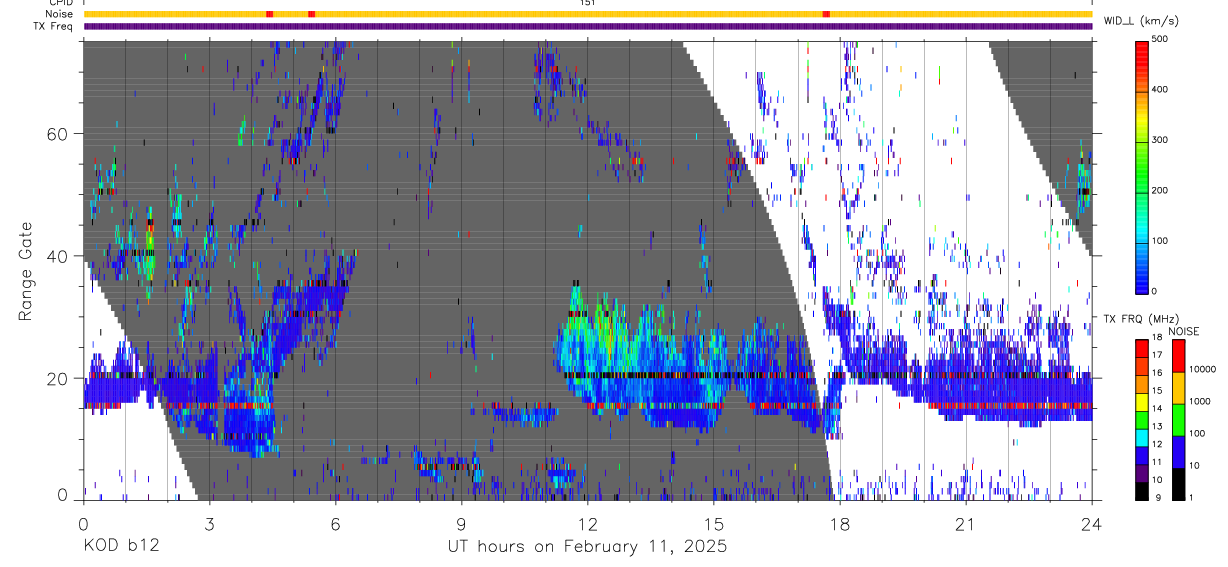
Task: Click the red swatch in TX FRQ legend
Action: 1143,349
